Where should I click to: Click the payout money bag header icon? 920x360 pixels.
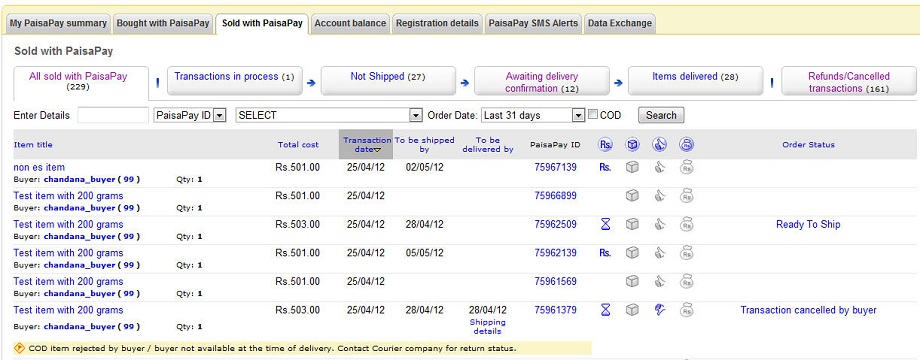point(686,144)
